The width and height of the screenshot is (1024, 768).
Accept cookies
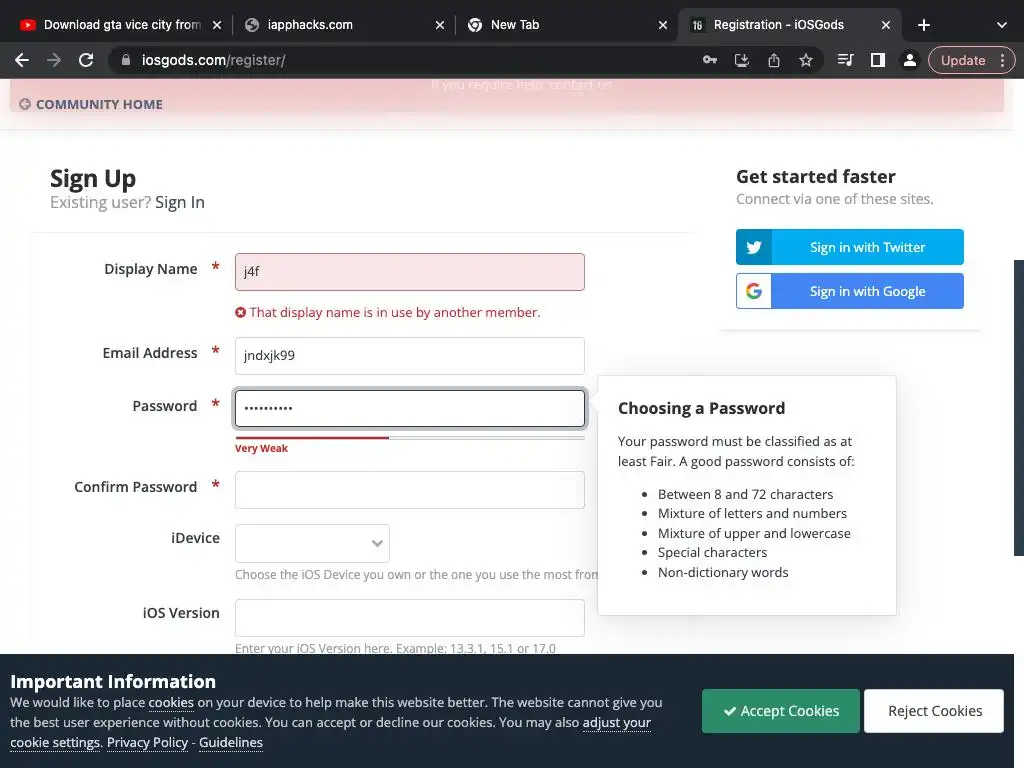780,711
